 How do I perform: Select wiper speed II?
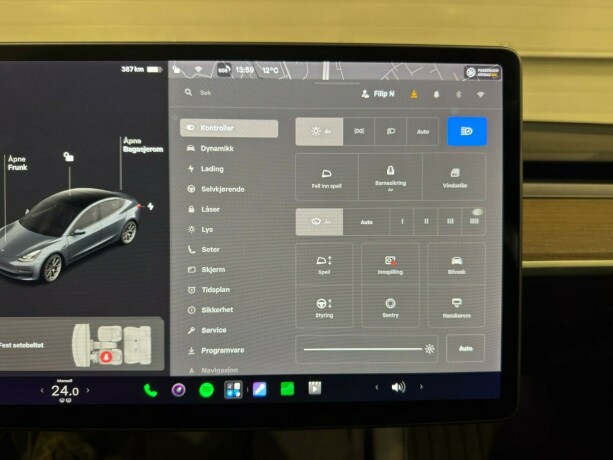[426, 222]
